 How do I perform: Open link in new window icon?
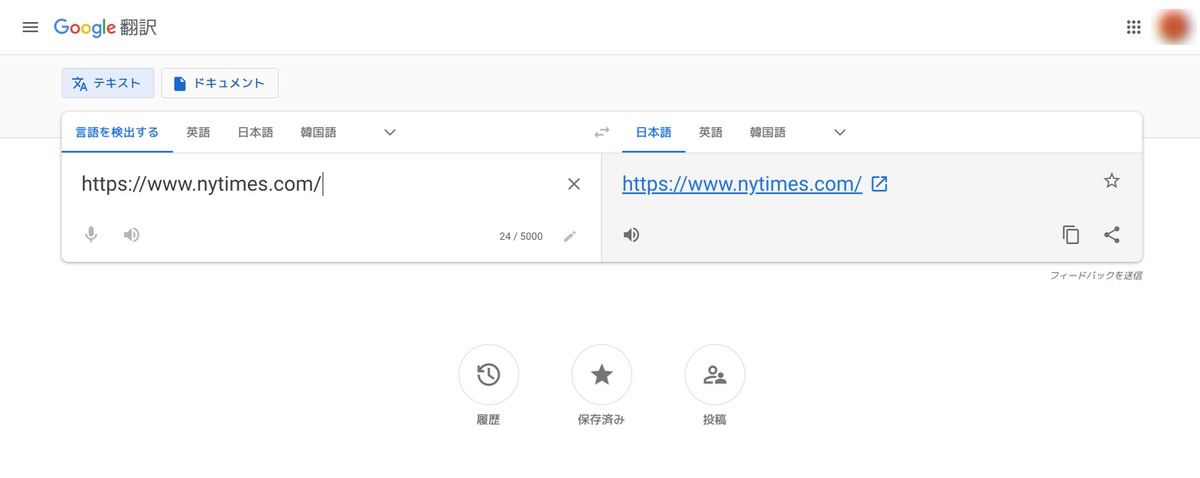pos(880,184)
